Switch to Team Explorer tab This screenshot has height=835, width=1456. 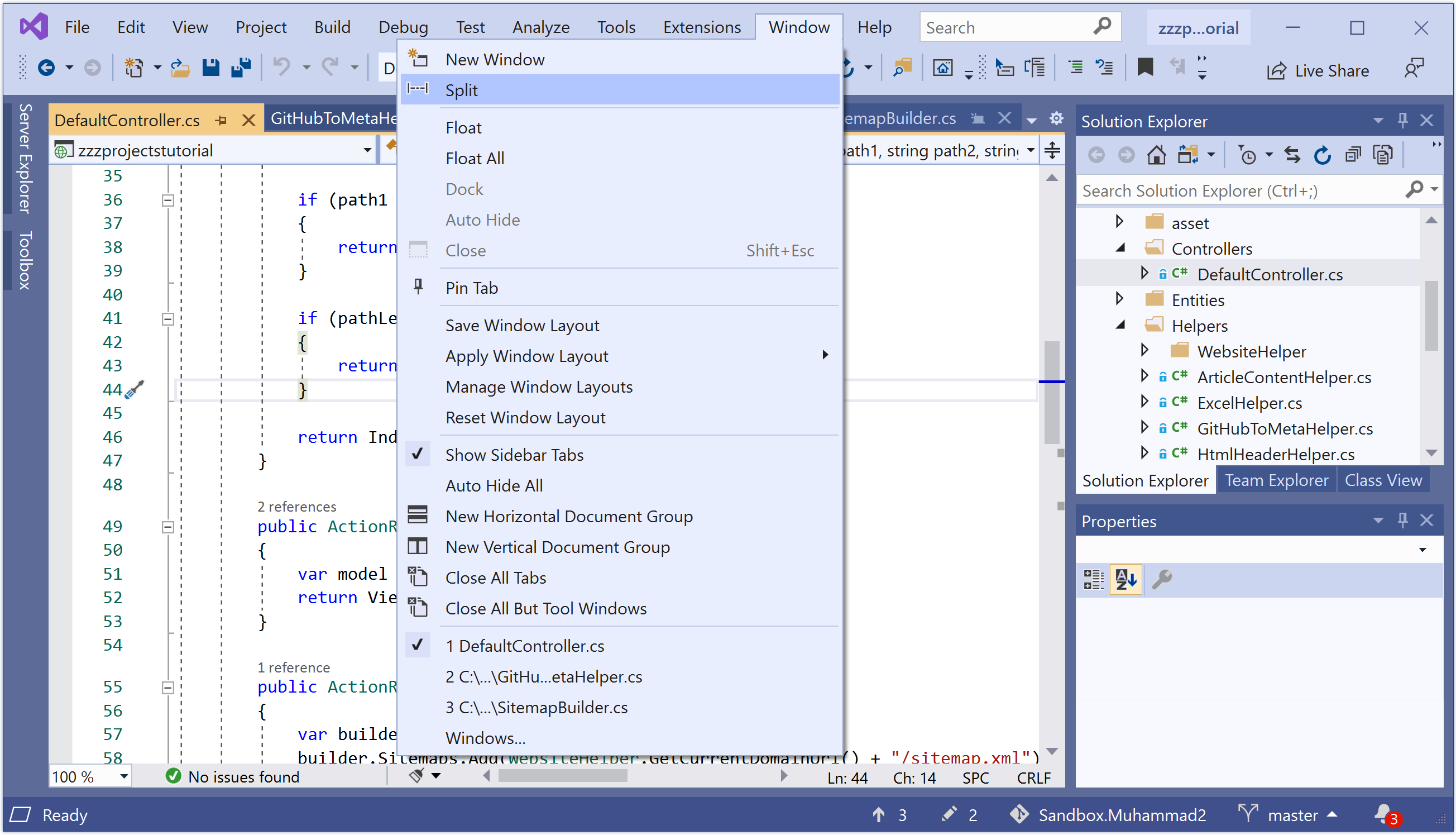[x=1276, y=480]
